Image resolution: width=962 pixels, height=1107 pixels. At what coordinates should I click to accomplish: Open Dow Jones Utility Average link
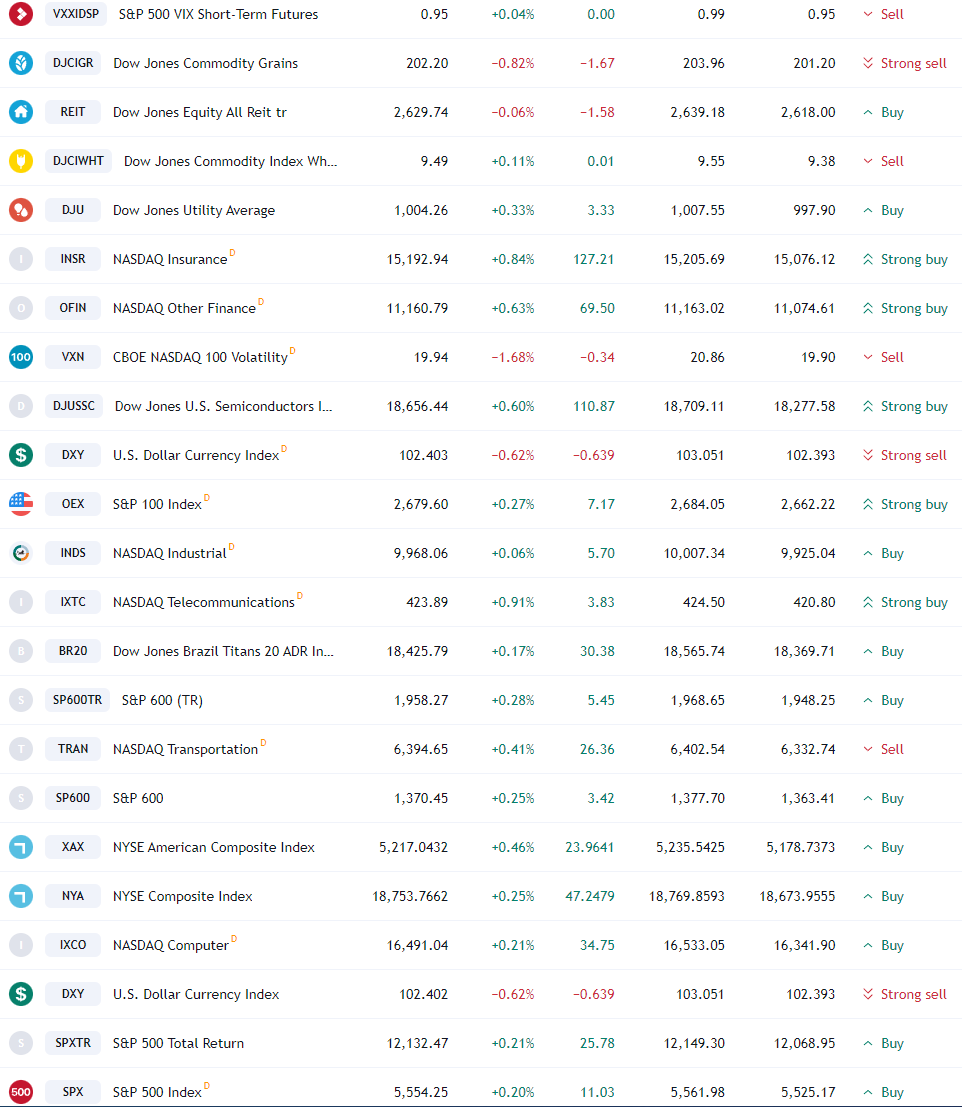pos(194,210)
